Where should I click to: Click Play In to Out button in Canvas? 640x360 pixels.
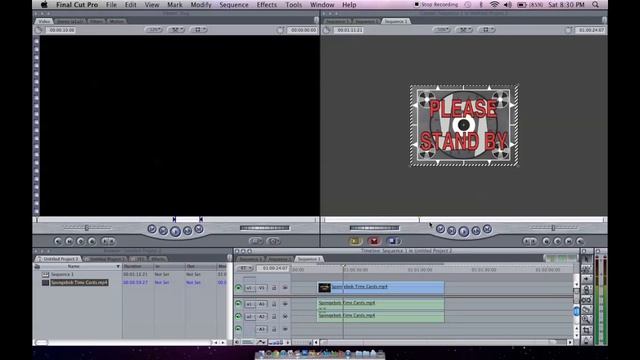[451, 231]
